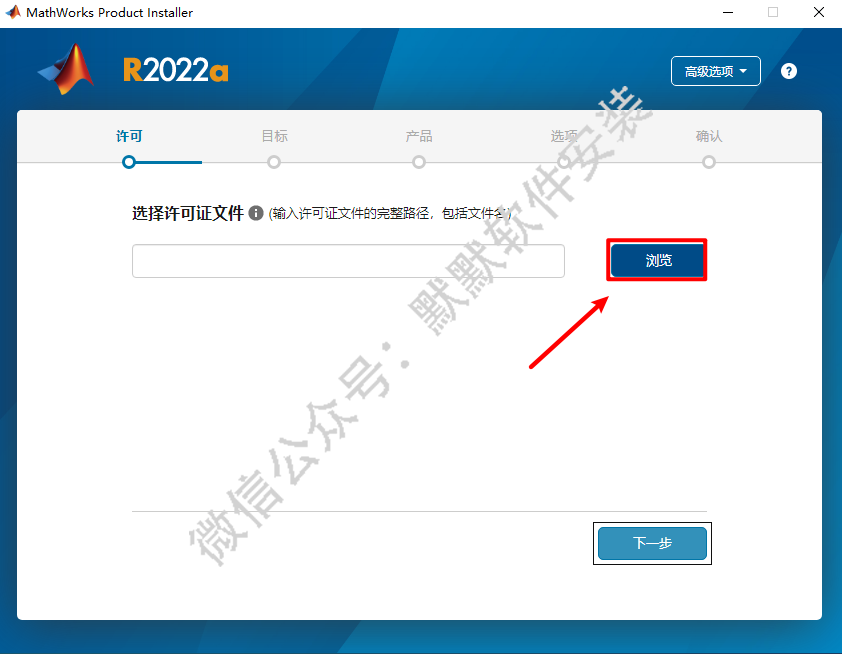Click the MATLAB logo in the header
The width and height of the screenshot is (842, 654).
(x=67, y=69)
